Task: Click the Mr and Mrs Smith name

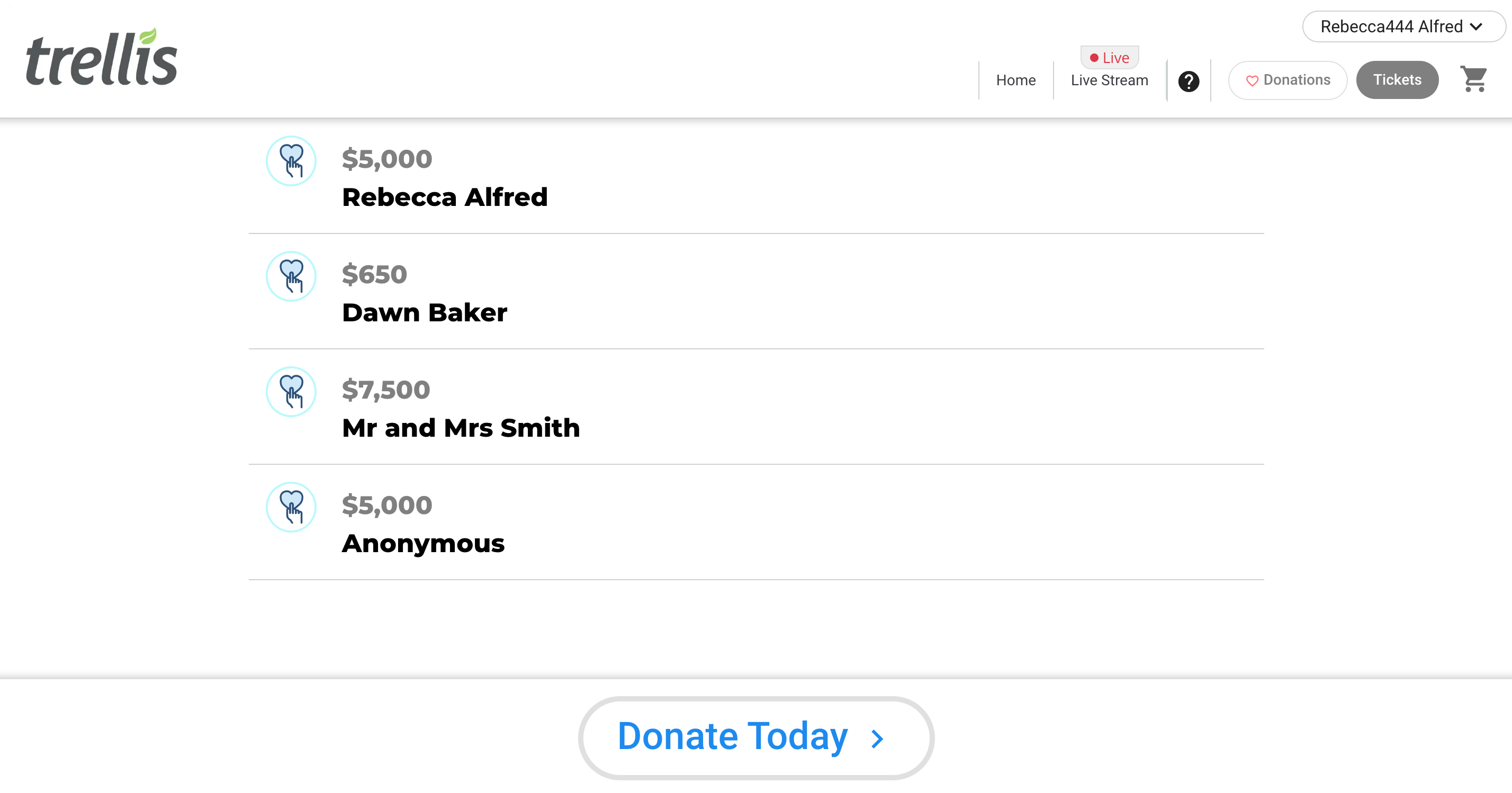Action: [x=461, y=428]
